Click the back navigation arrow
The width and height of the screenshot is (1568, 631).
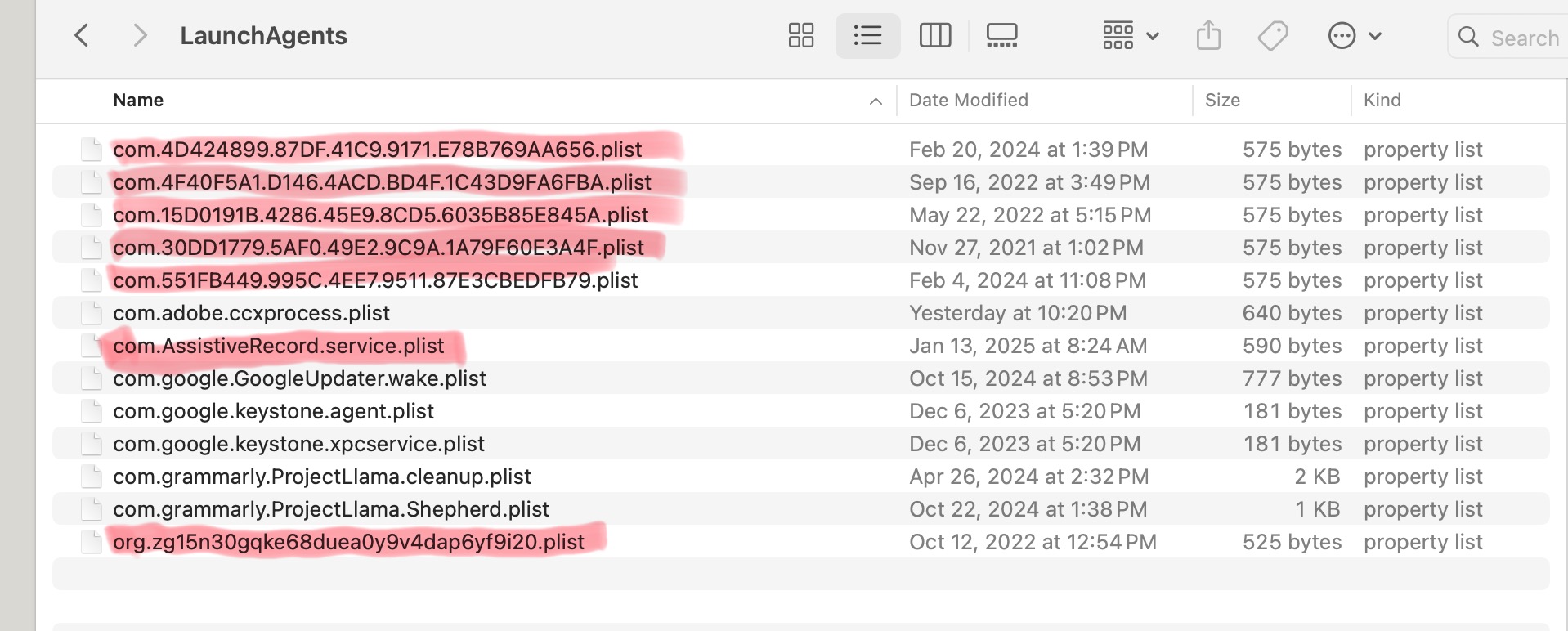82,35
